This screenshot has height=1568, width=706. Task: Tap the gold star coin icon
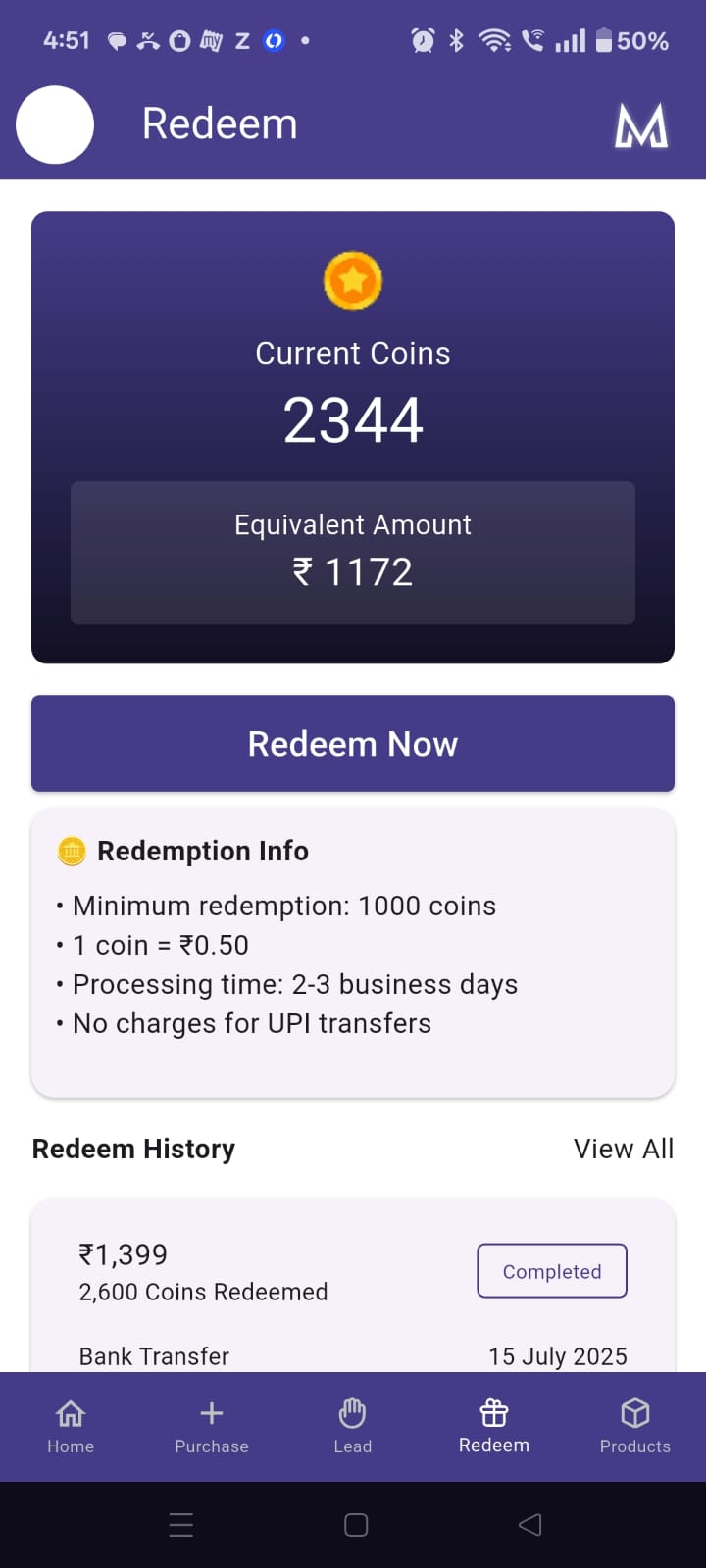(x=352, y=280)
